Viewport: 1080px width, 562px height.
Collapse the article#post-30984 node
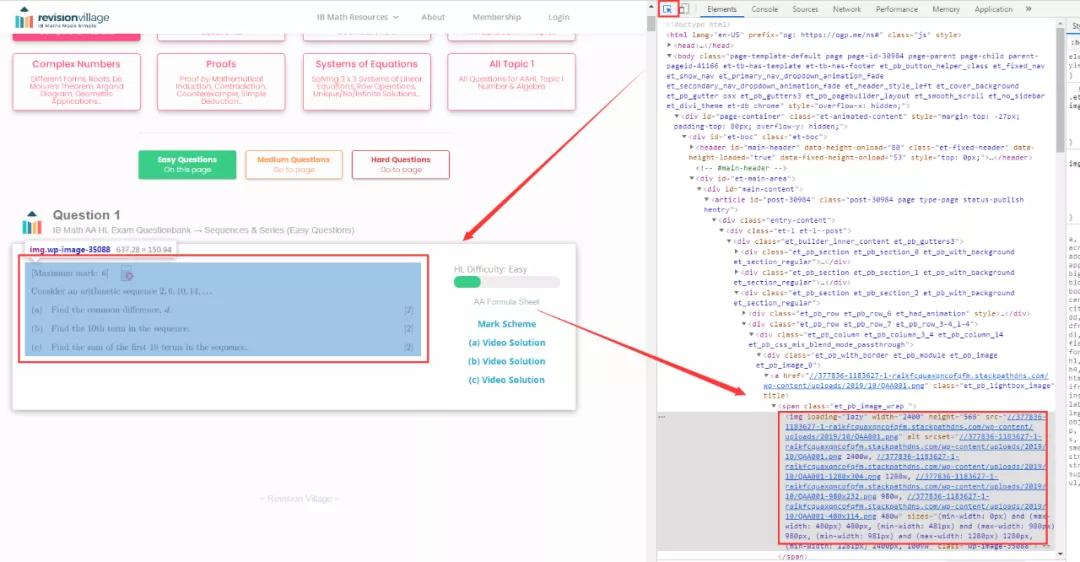[x=707, y=200]
